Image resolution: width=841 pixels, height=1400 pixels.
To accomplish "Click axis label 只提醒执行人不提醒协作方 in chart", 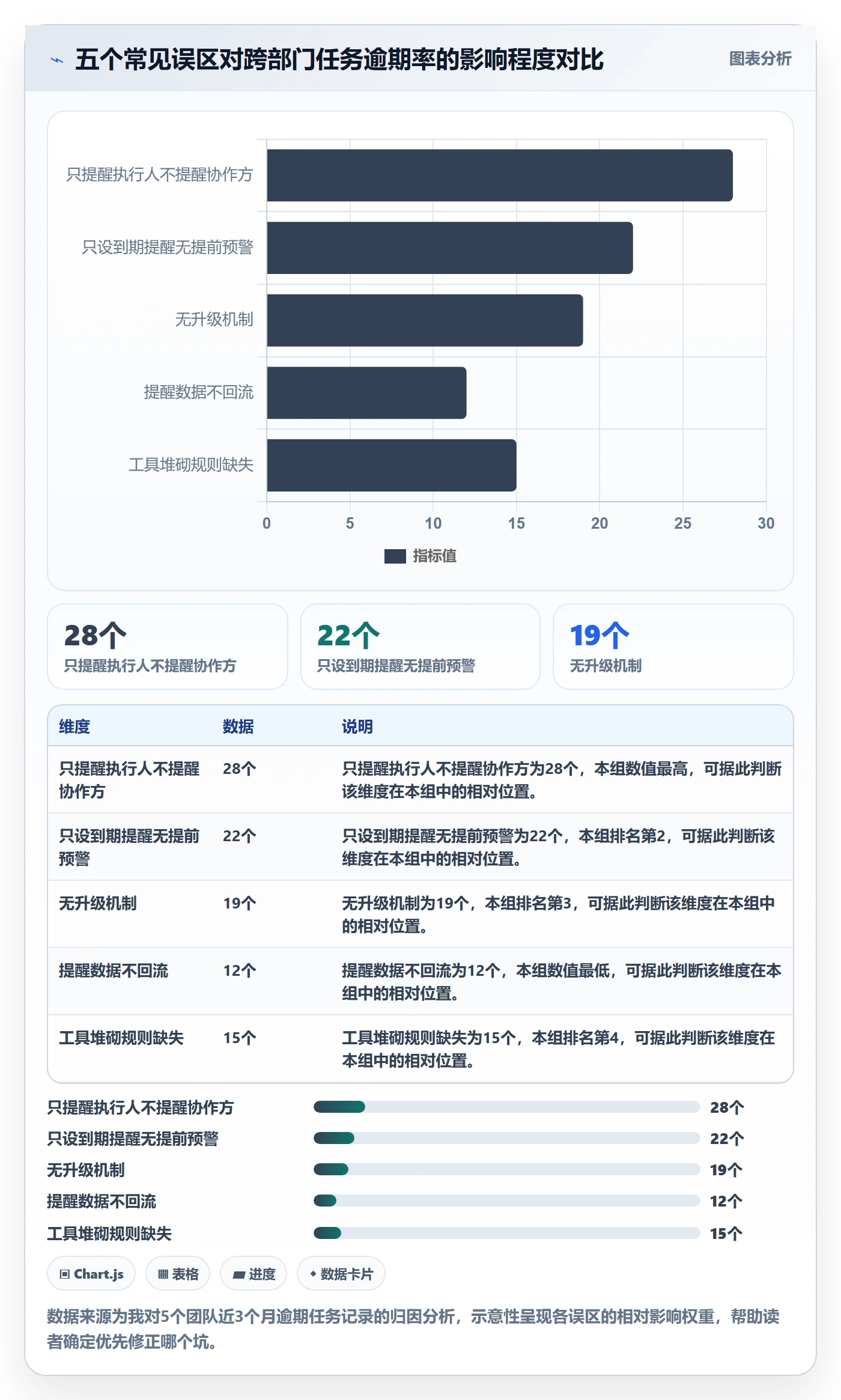I will 160,174.
